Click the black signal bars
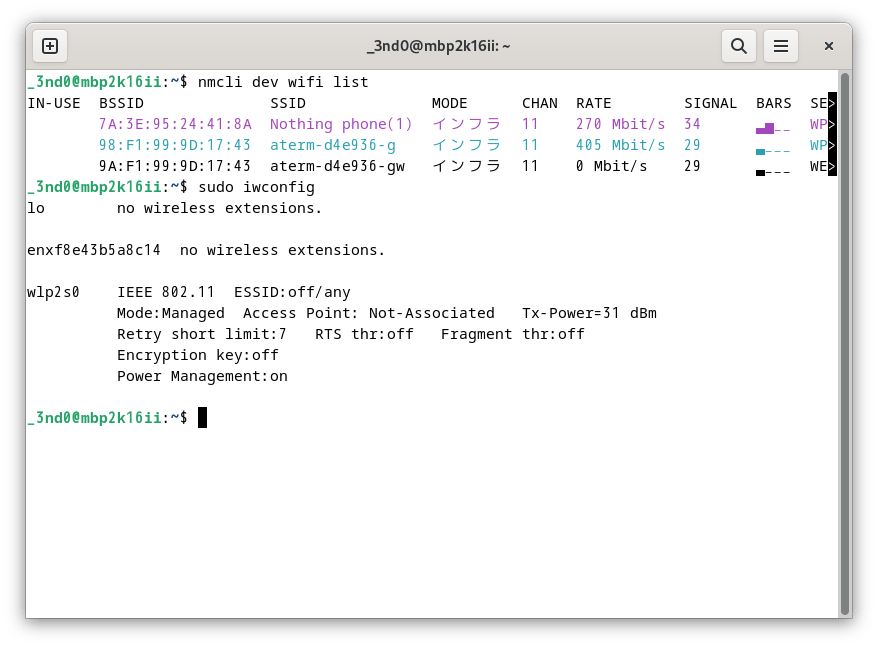Image resolution: width=878 pixels, height=647 pixels. point(773,173)
